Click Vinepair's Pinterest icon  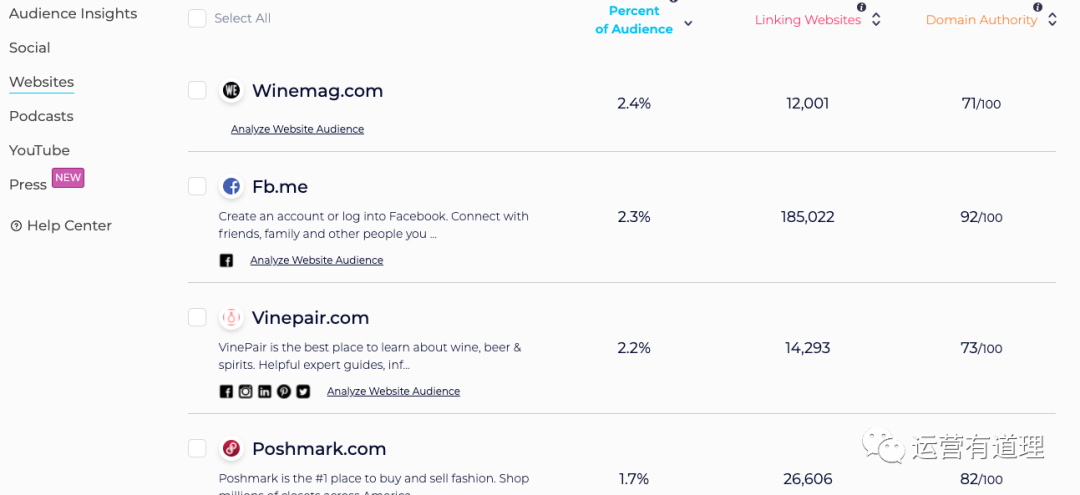pyautogui.click(x=284, y=392)
